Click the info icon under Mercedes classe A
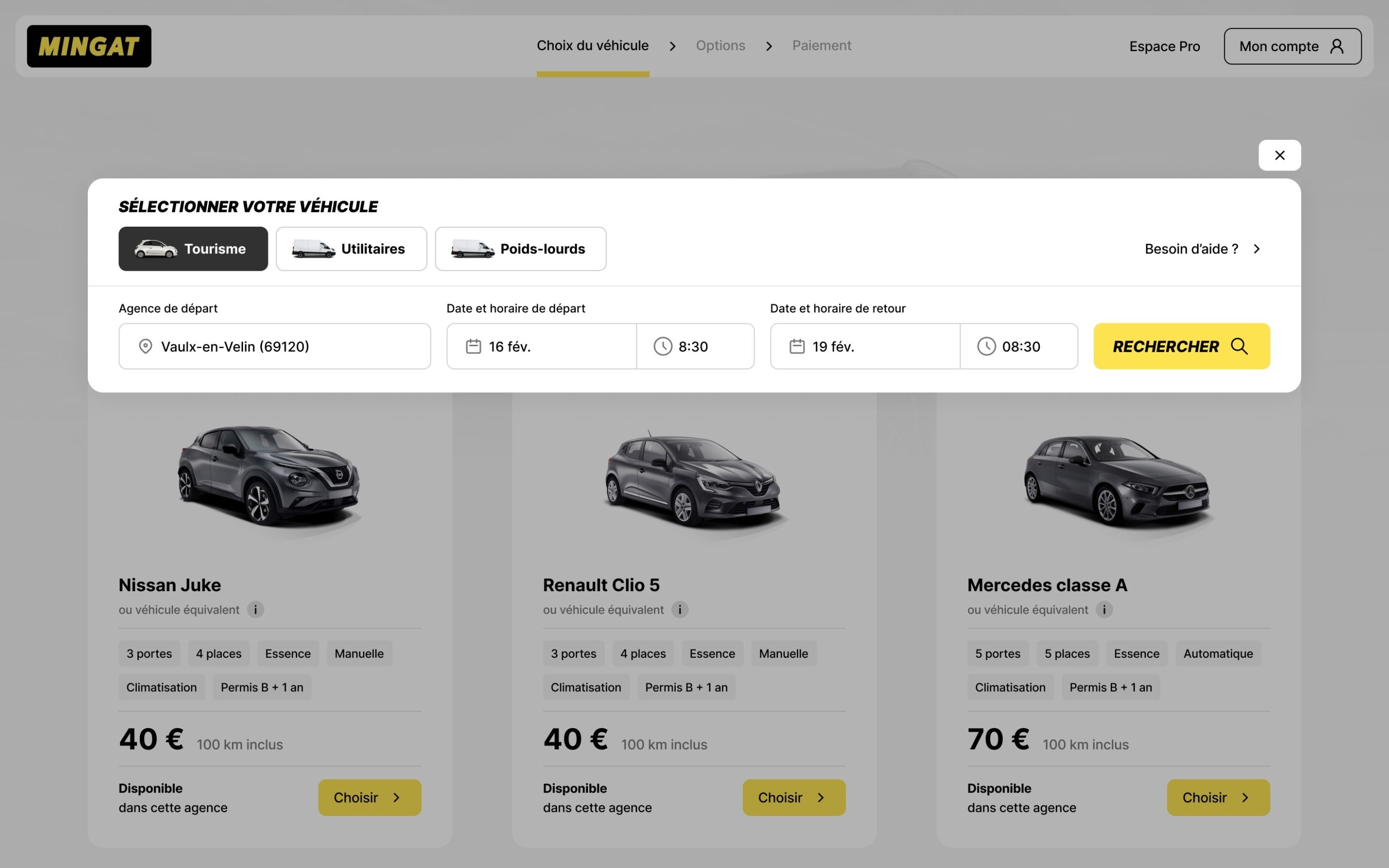 [x=1104, y=610]
